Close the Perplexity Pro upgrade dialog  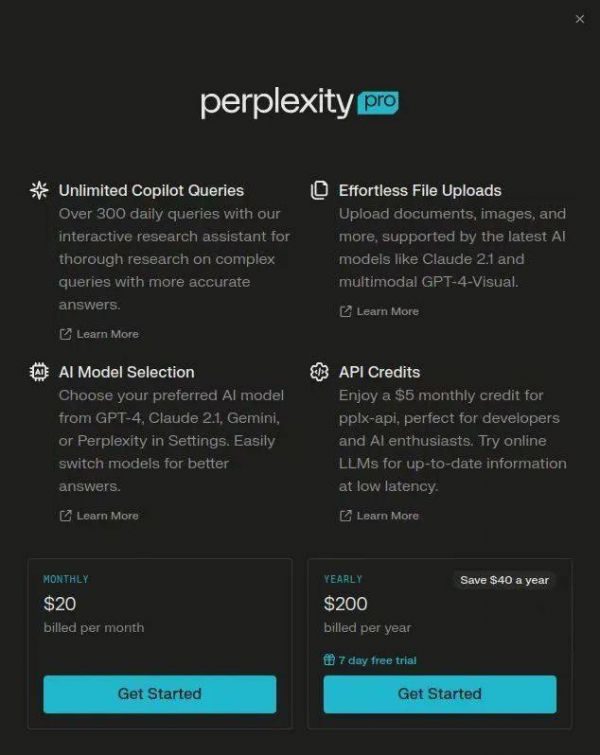coord(580,19)
